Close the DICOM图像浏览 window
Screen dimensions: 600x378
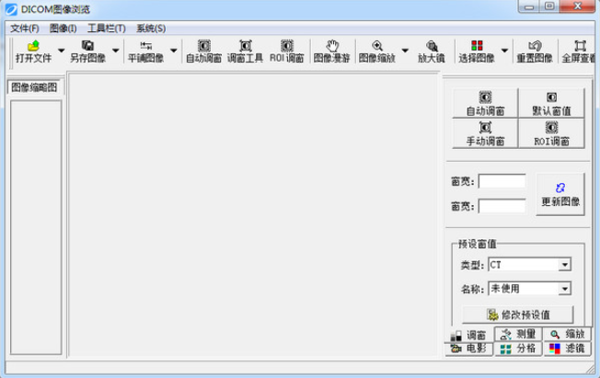(x=577, y=6)
